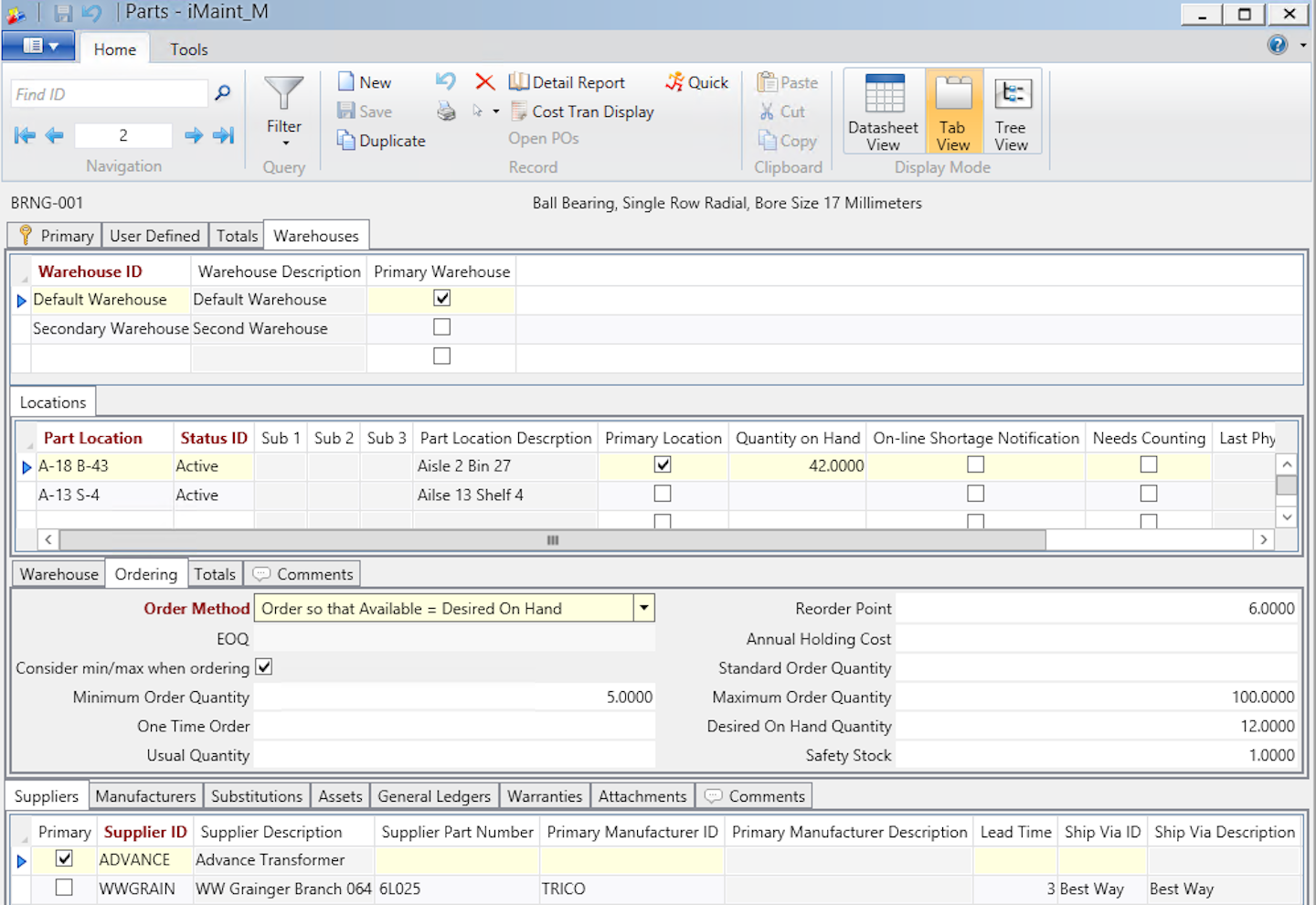Duplicate the current record
This screenshot has height=905, width=1316.
click(x=380, y=140)
